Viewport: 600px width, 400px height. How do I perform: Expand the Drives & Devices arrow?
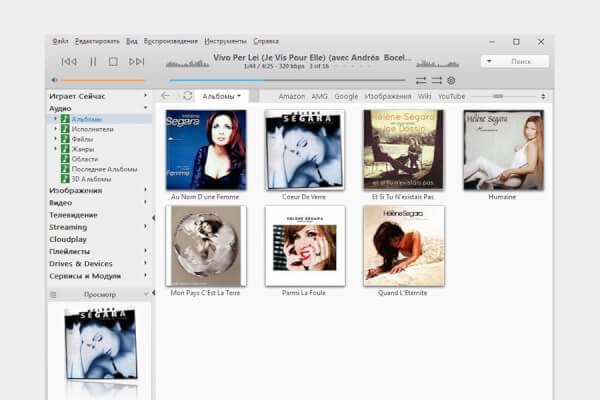tap(145, 263)
